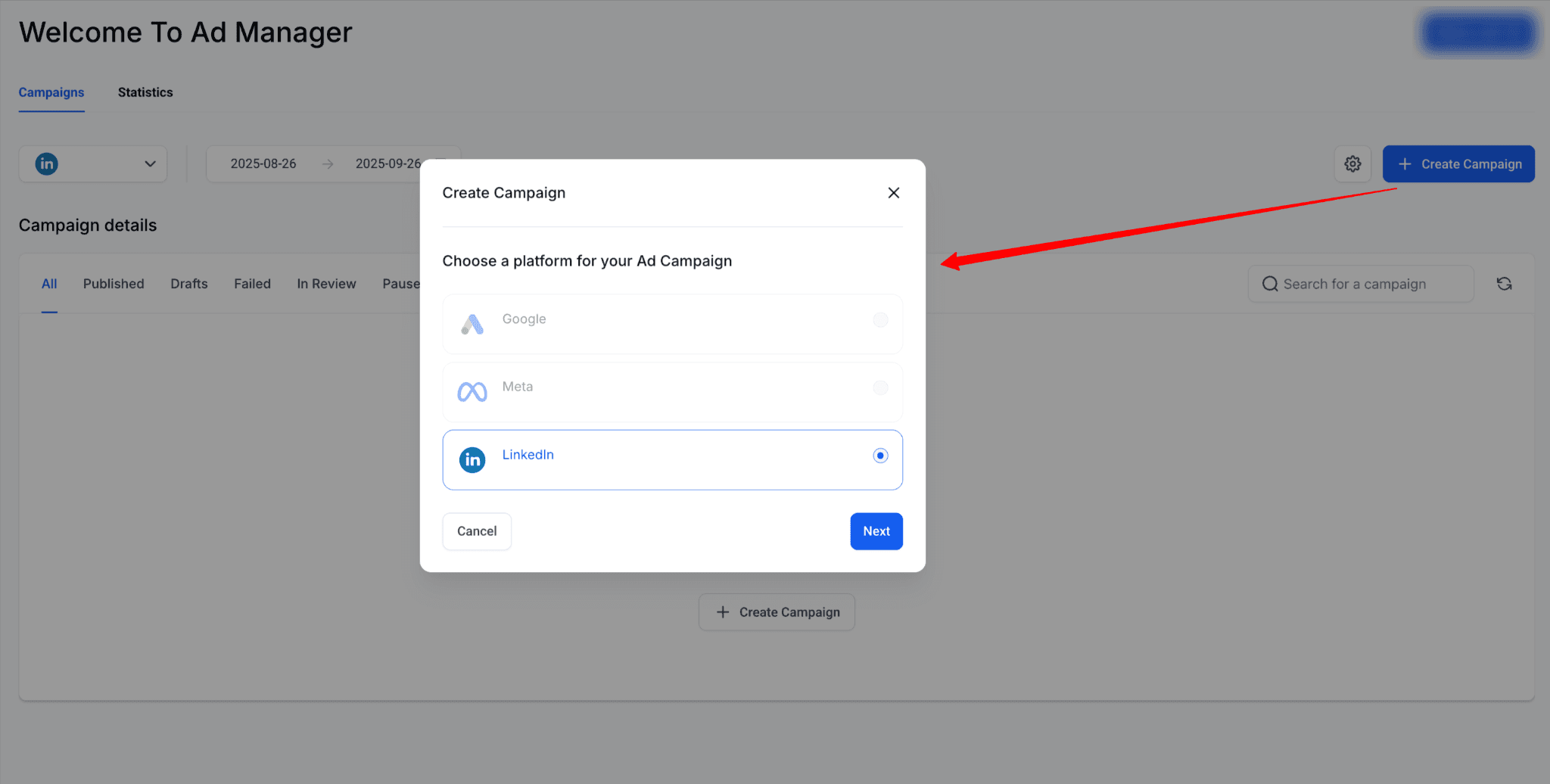
Task: Click the LinkedIn logo in the dialog
Action: coord(472,460)
